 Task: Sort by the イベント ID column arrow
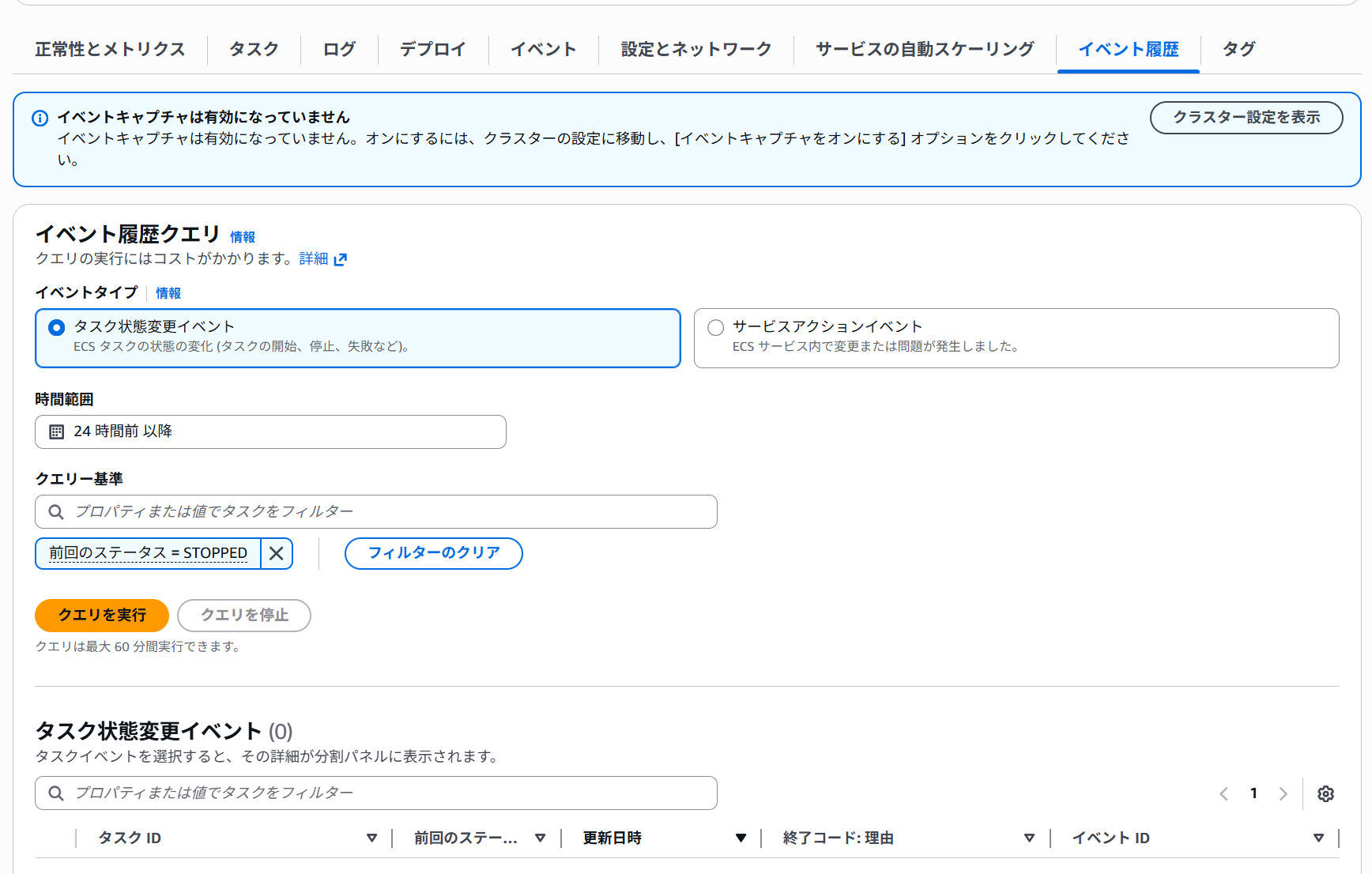pyautogui.click(x=1319, y=838)
